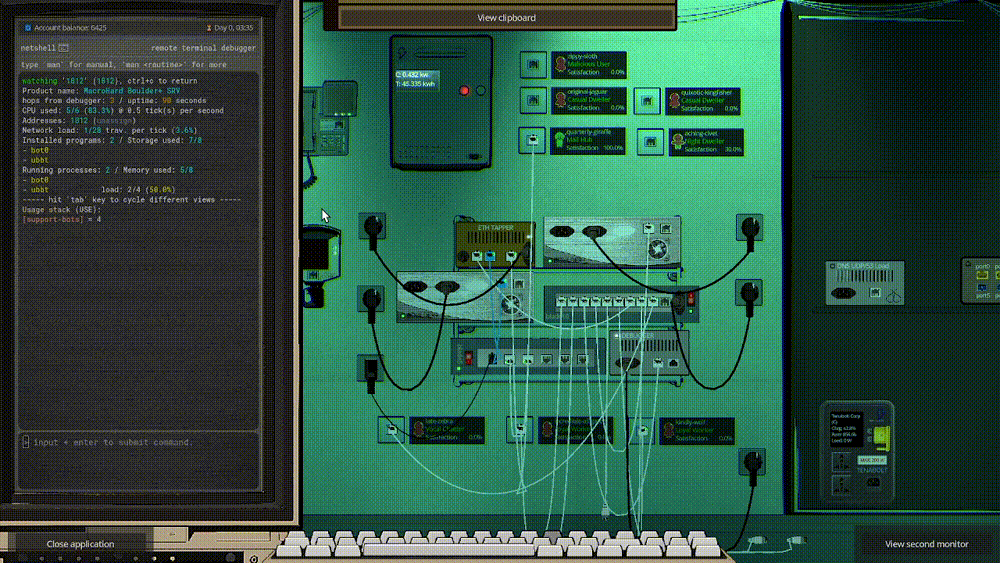Click wall socket near View second monitor
The image size is (1000, 563).
(753, 462)
